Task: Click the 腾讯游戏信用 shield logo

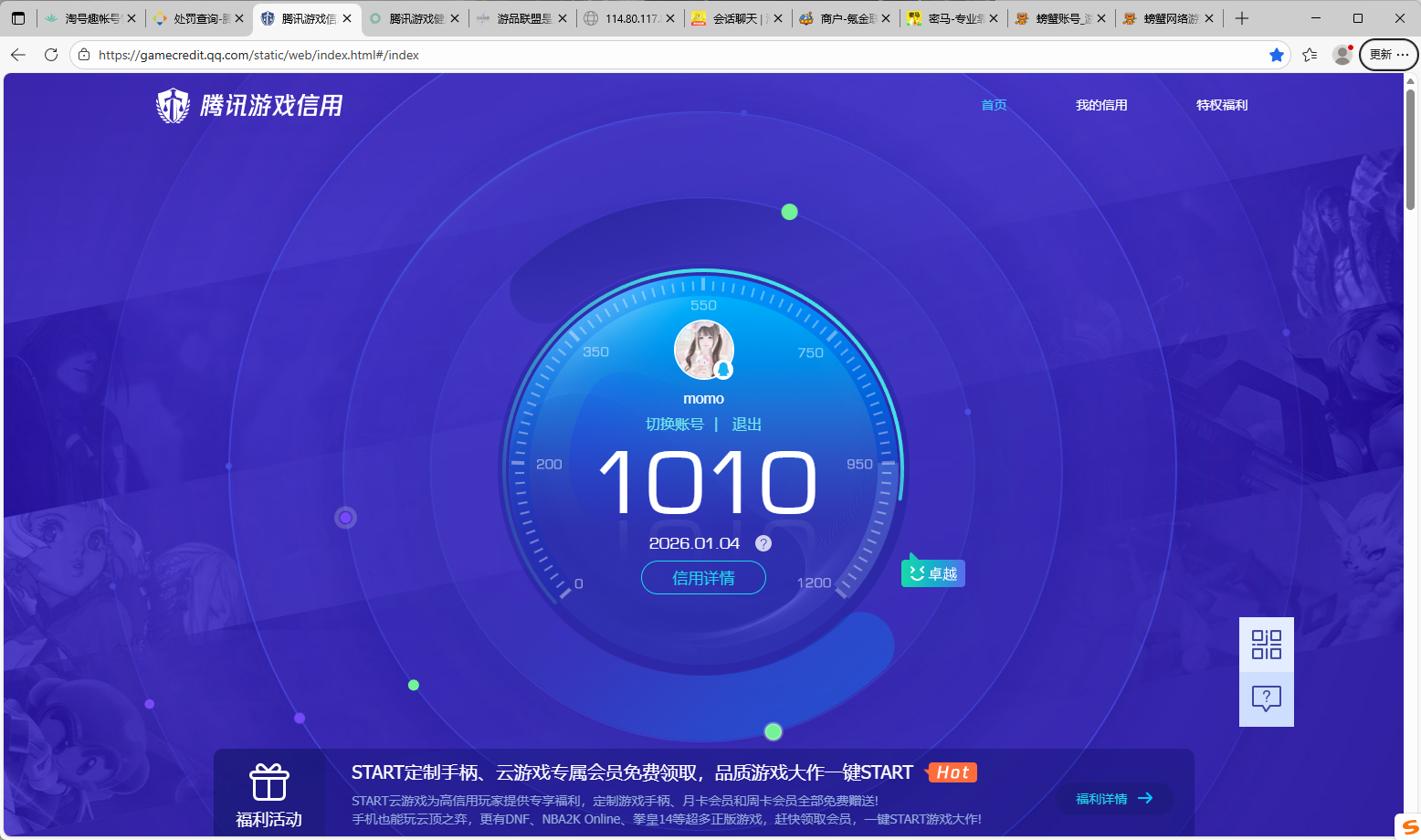Action: coord(174,104)
